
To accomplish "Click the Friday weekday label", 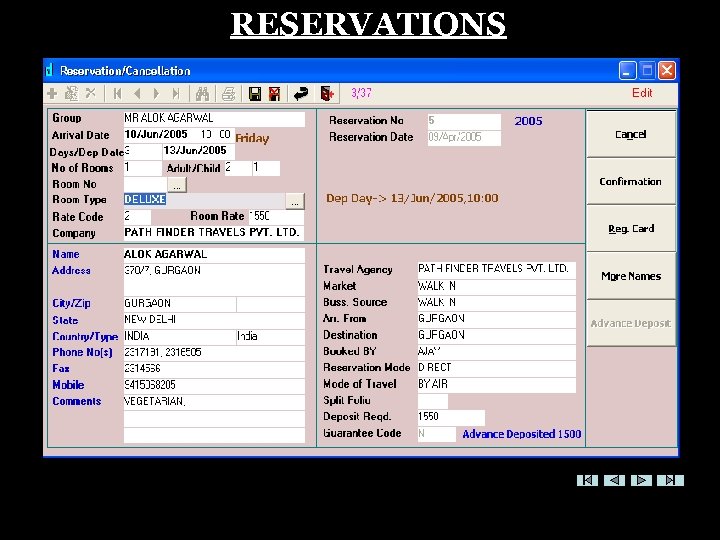I will tap(252, 138).
